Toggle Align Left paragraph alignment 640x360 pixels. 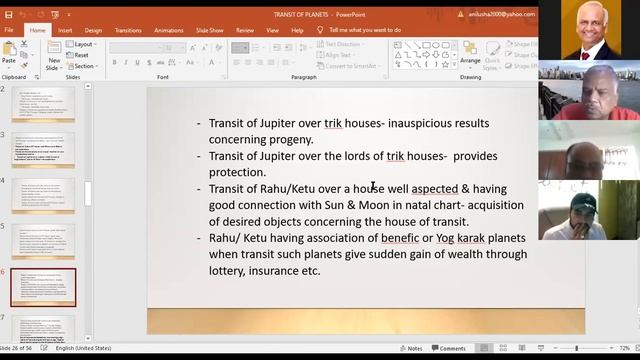click(236, 62)
